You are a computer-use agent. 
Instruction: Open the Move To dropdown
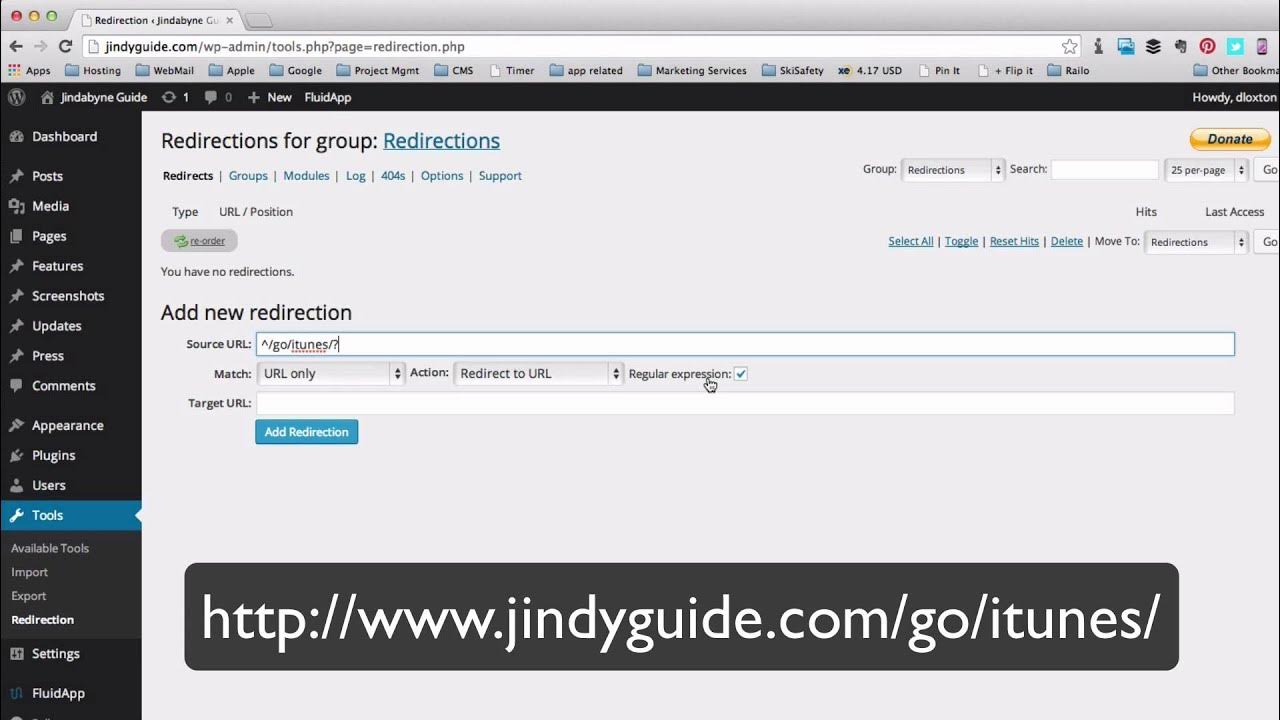tap(1196, 242)
